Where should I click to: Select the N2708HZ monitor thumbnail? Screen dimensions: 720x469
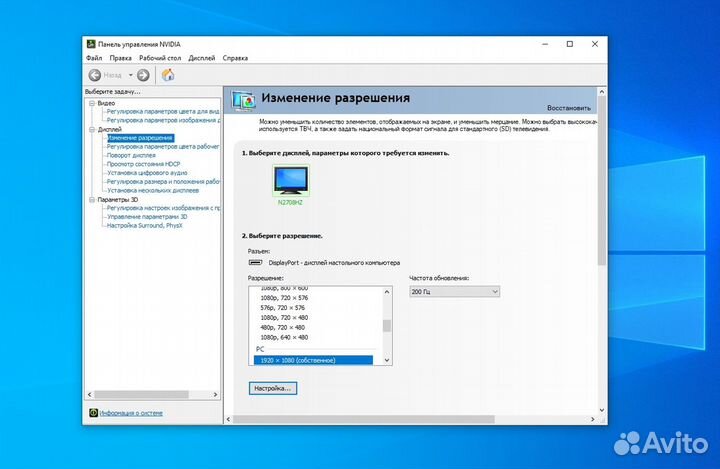tap(291, 181)
